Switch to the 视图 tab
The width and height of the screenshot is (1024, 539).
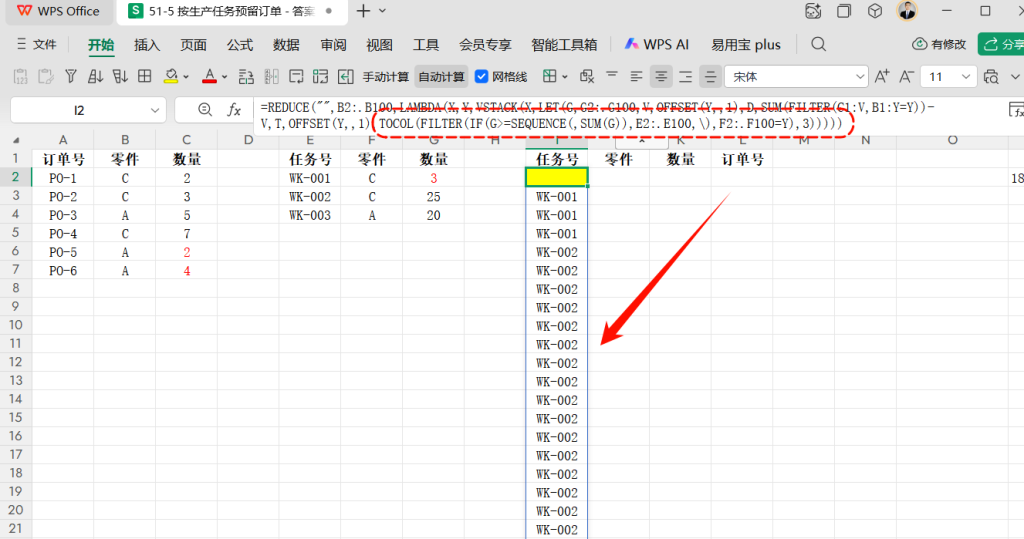(379, 44)
